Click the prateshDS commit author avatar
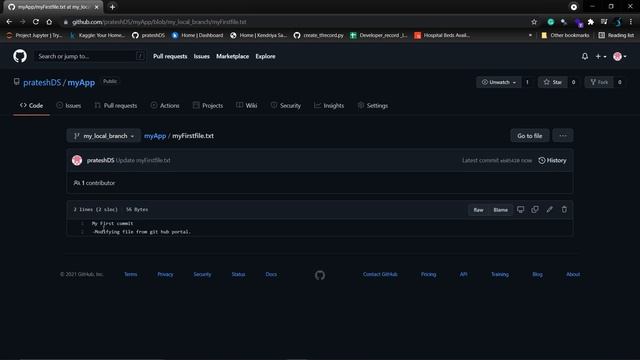The width and height of the screenshot is (640, 360). pos(77,160)
